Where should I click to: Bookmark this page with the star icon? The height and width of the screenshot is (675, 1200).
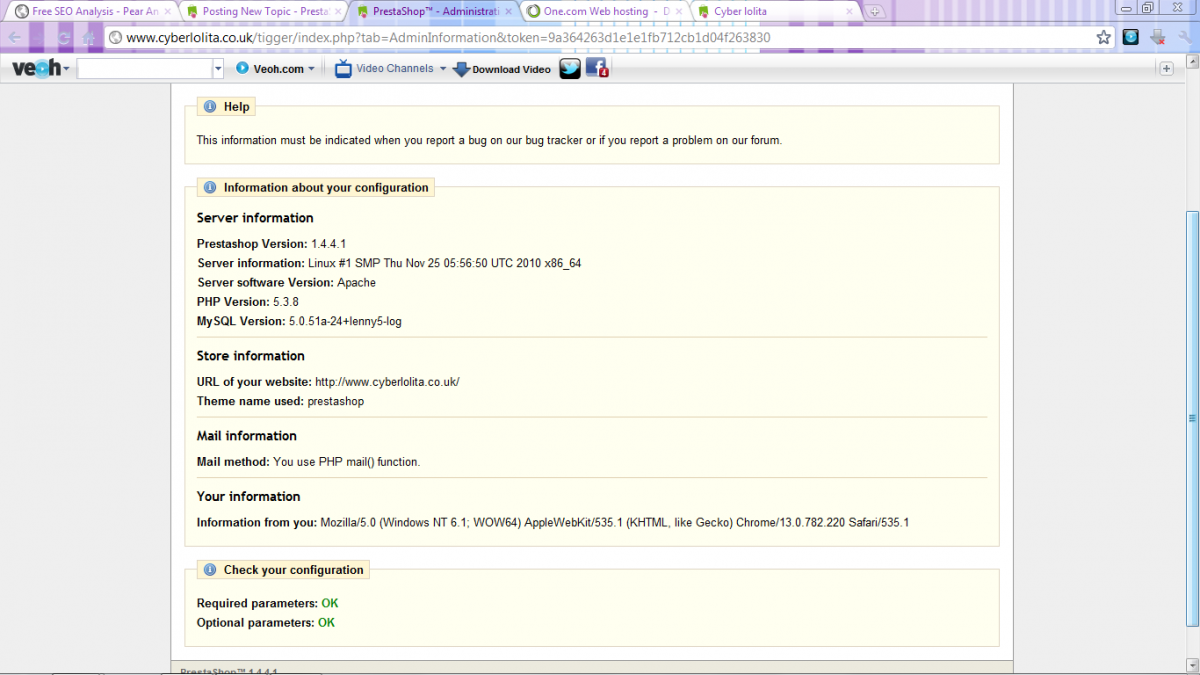pos(1103,37)
